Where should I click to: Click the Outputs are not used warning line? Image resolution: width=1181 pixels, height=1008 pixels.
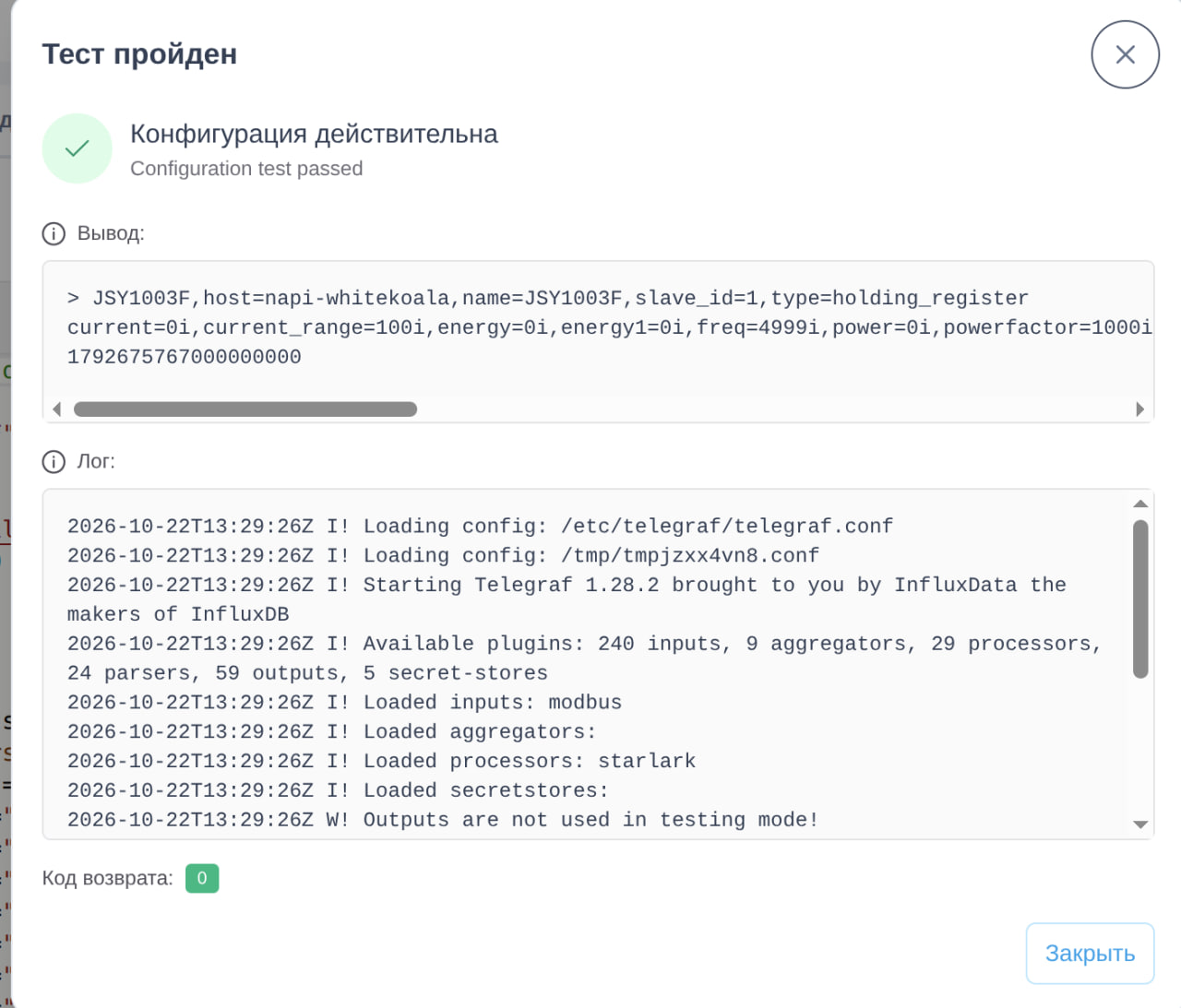(443, 821)
